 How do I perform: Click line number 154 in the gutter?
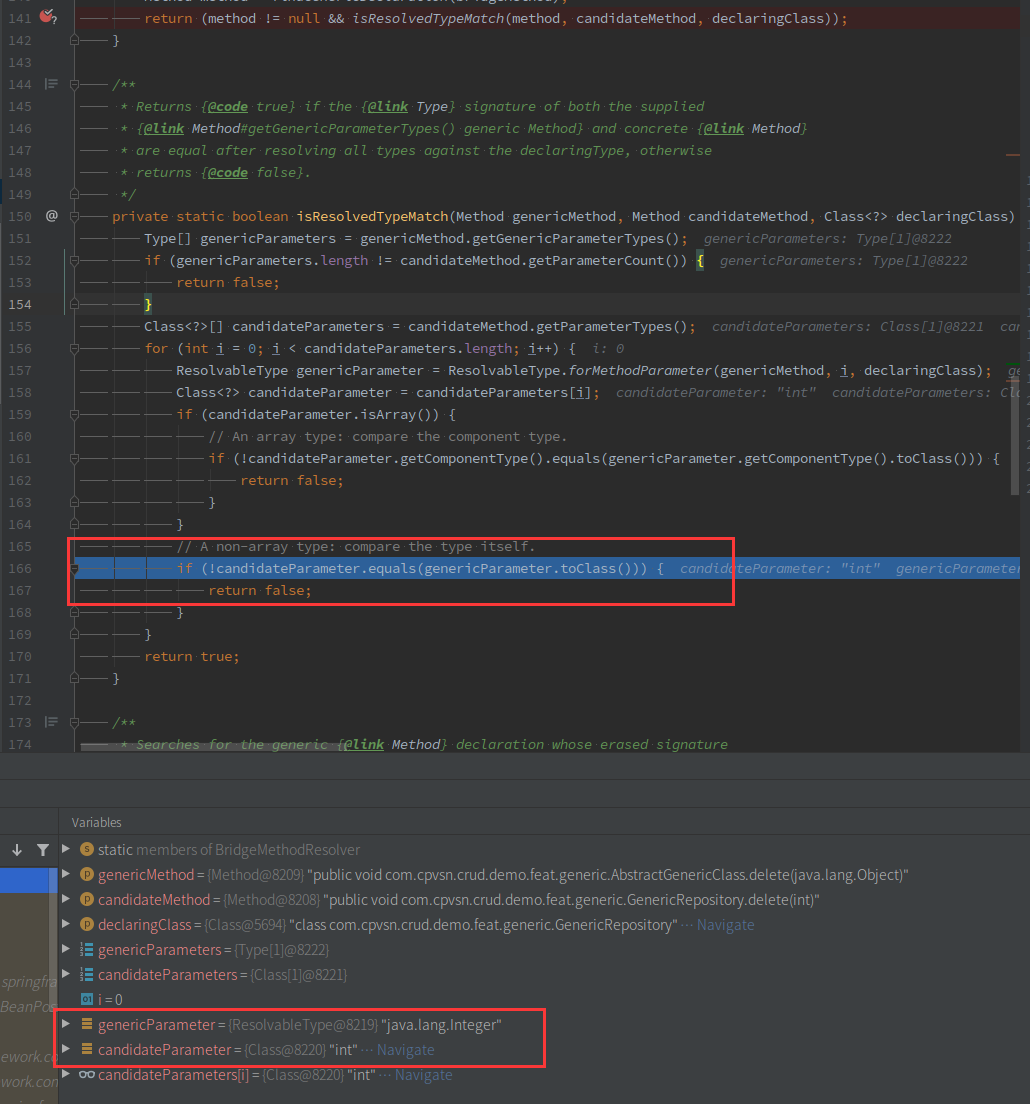(x=20, y=304)
